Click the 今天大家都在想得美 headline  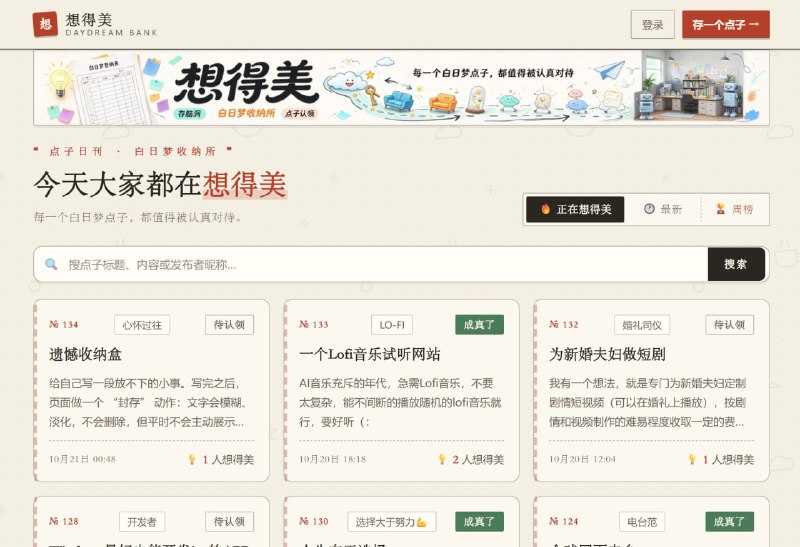click(x=160, y=184)
